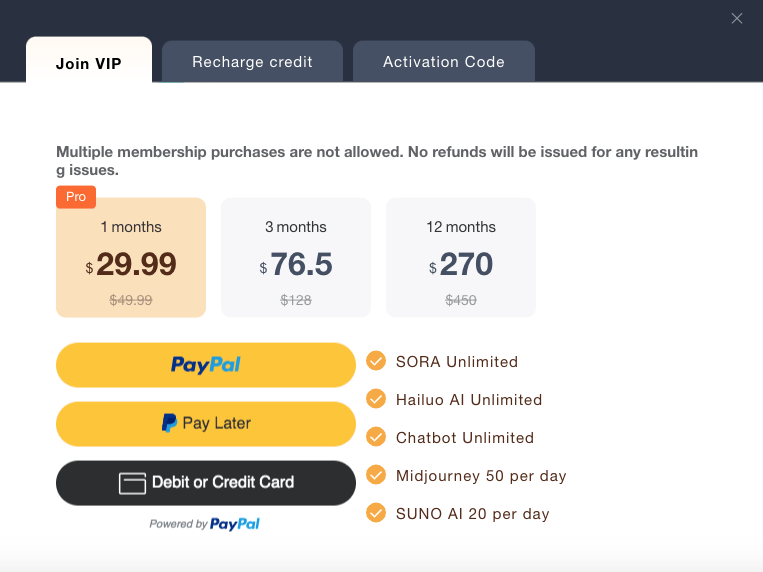This screenshot has width=763, height=572.
Task: Click the orange Pro badge
Action: pos(76,197)
